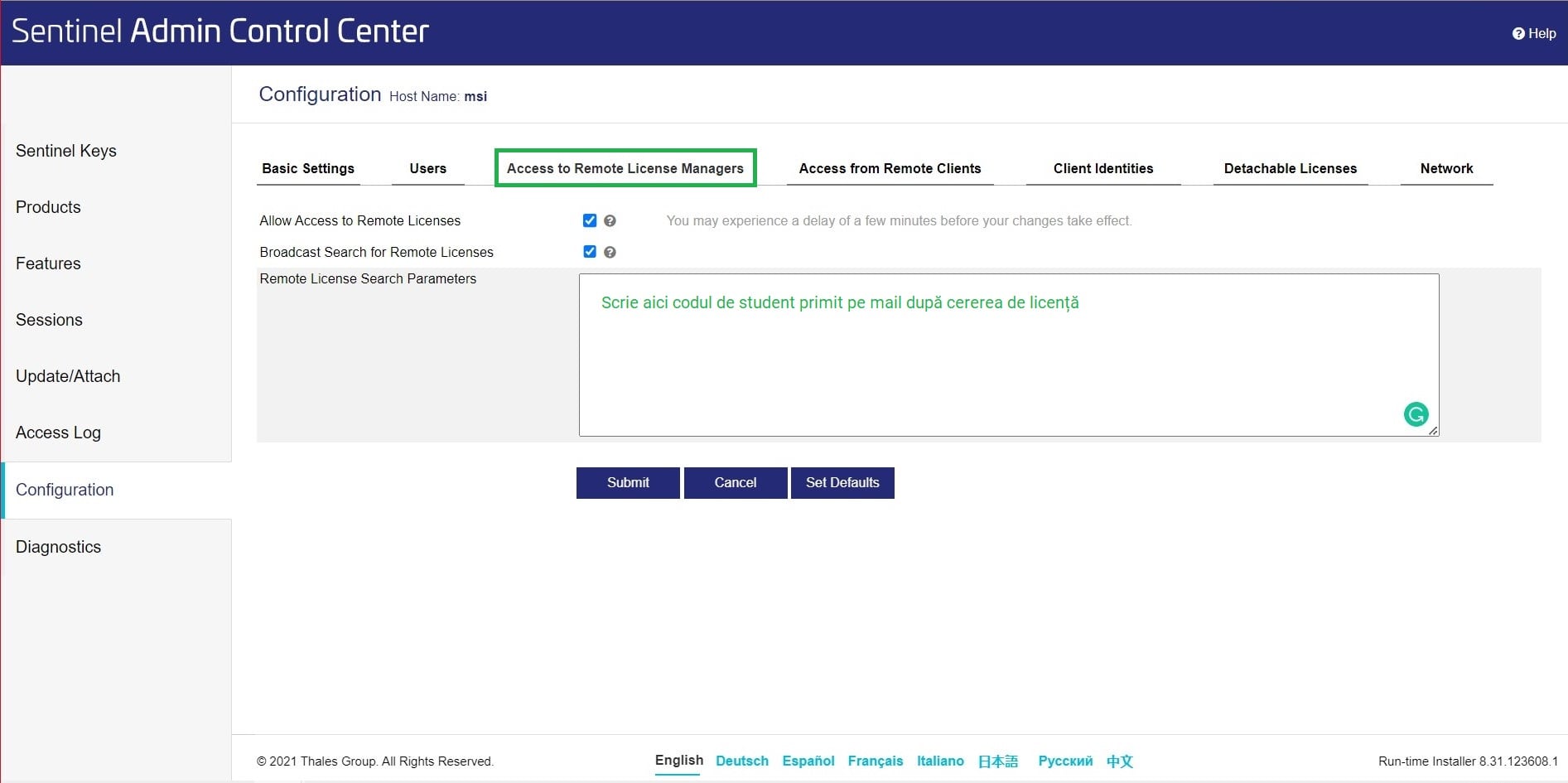Open Update/Attach from the sidebar
1568x783 pixels.
[x=68, y=376]
